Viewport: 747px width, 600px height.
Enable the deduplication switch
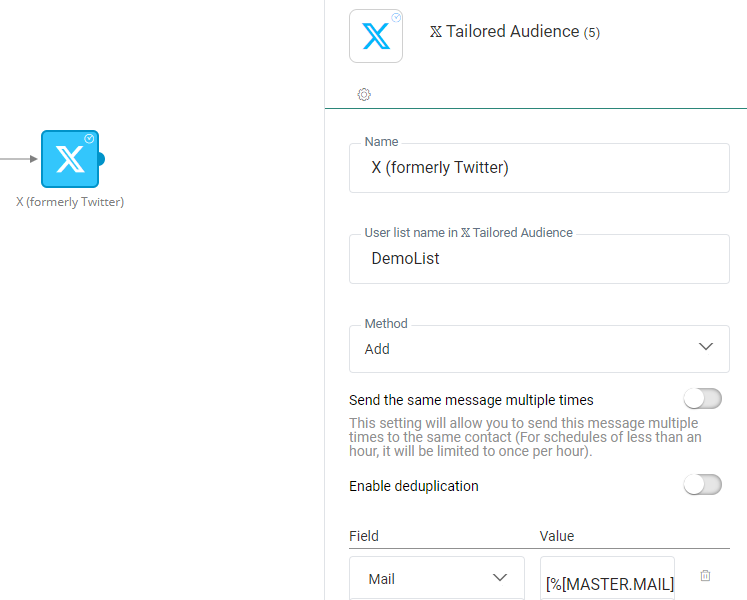tap(702, 485)
